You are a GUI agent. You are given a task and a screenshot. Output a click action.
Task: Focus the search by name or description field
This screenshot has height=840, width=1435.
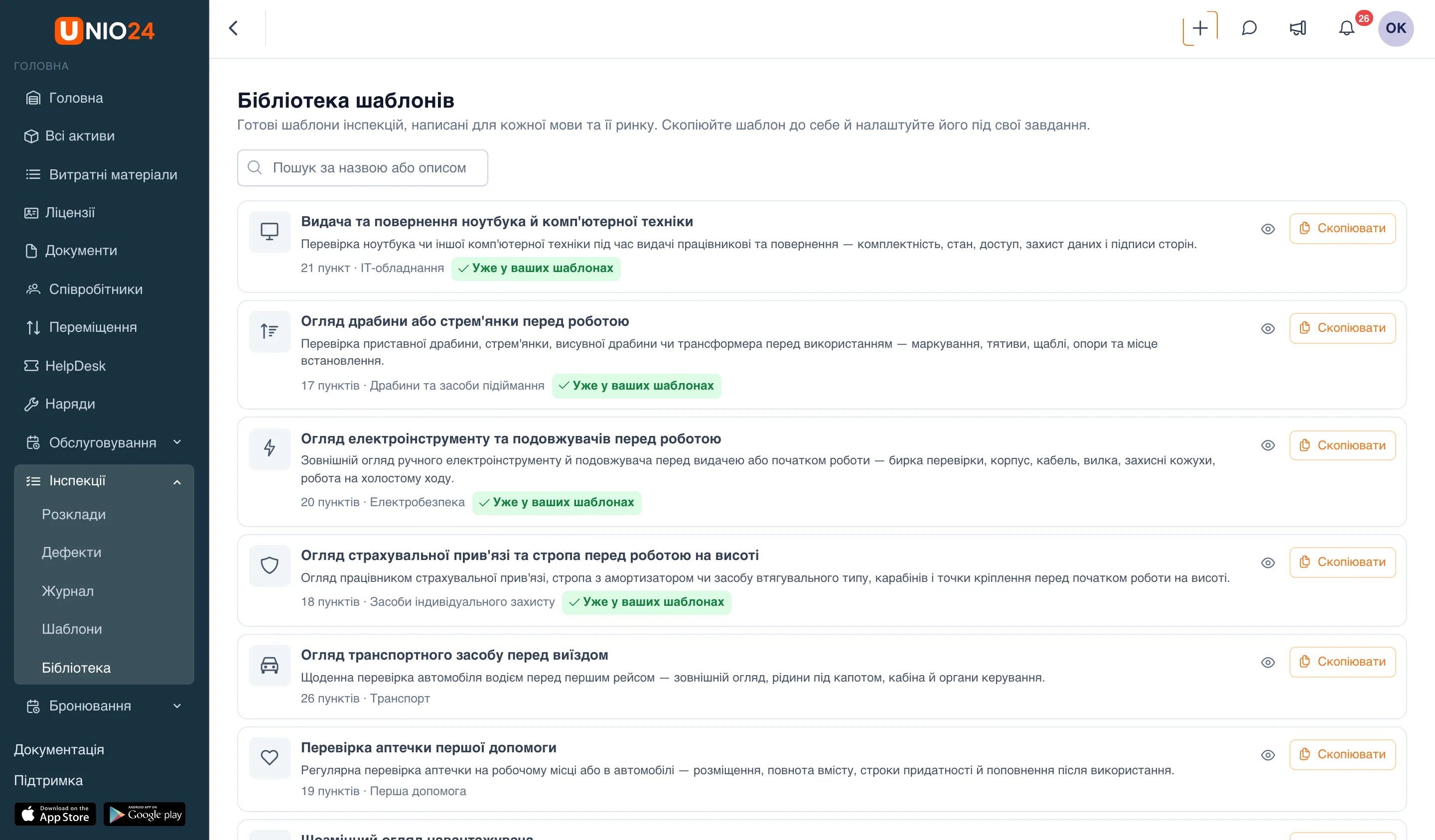[x=362, y=167]
